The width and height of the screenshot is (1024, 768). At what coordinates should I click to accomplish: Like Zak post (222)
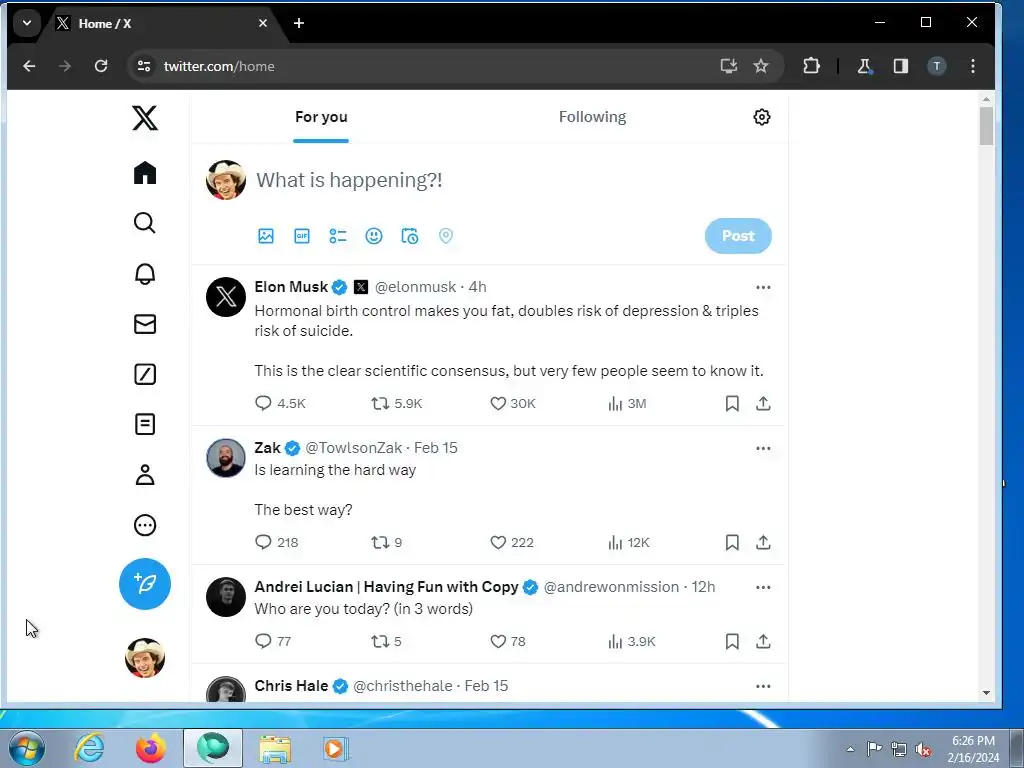(512, 543)
